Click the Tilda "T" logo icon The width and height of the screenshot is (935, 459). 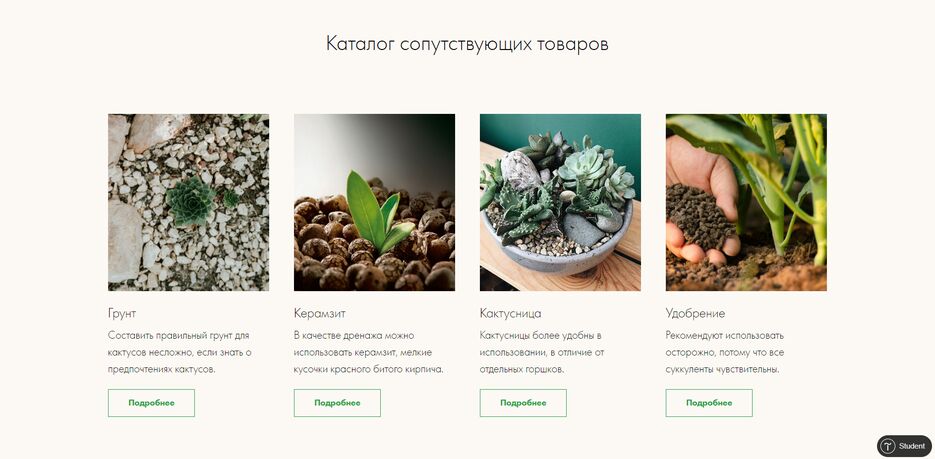(x=888, y=446)
